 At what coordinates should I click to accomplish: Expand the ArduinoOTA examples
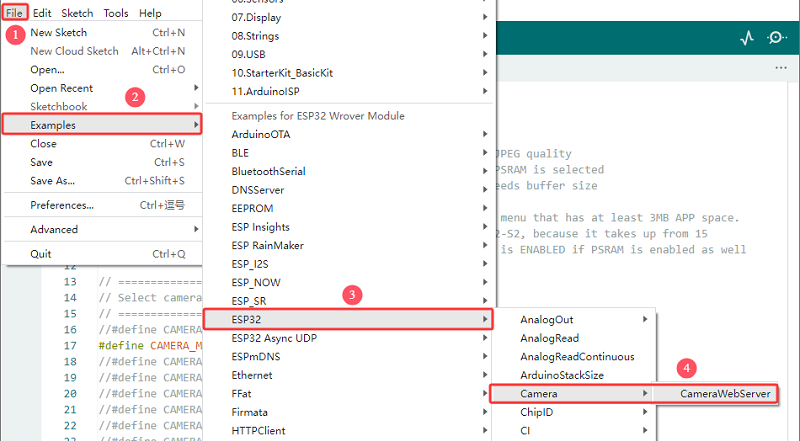pyautogui.click(x=349, y=134)
